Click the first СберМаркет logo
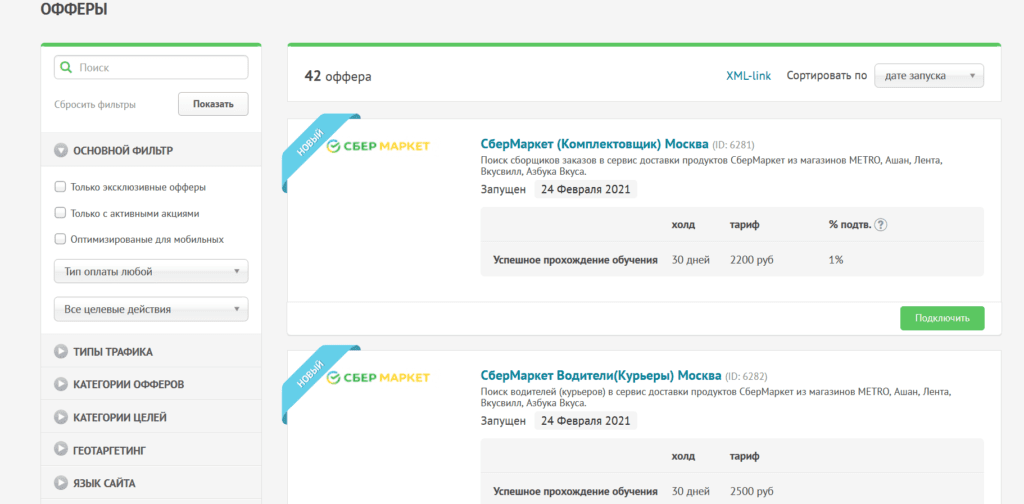The image size is (1024, 504). click(377, 146)
